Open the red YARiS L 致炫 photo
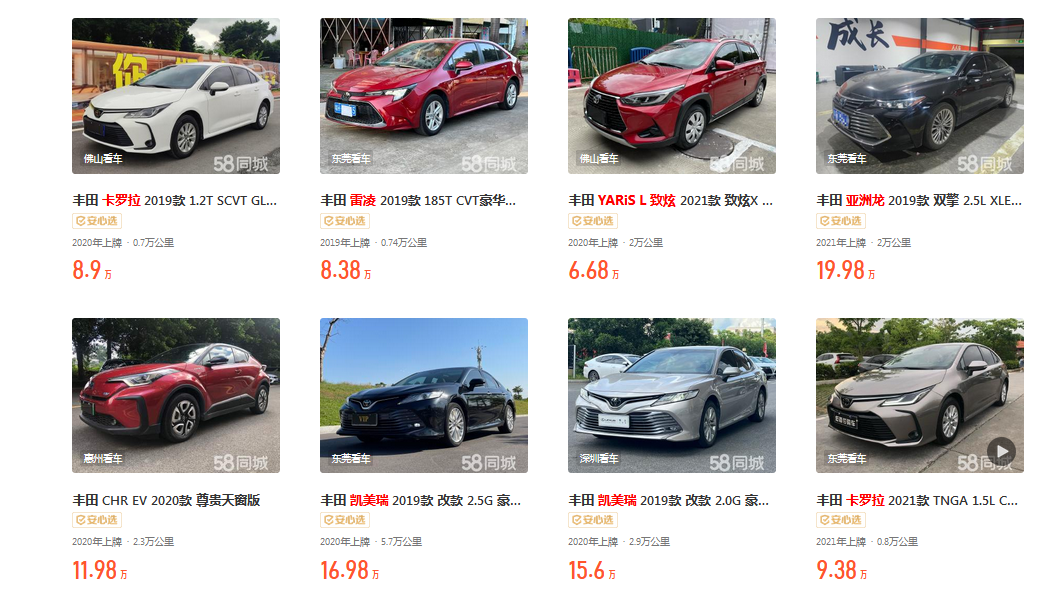1056x594 pixels. click(671, 96)
